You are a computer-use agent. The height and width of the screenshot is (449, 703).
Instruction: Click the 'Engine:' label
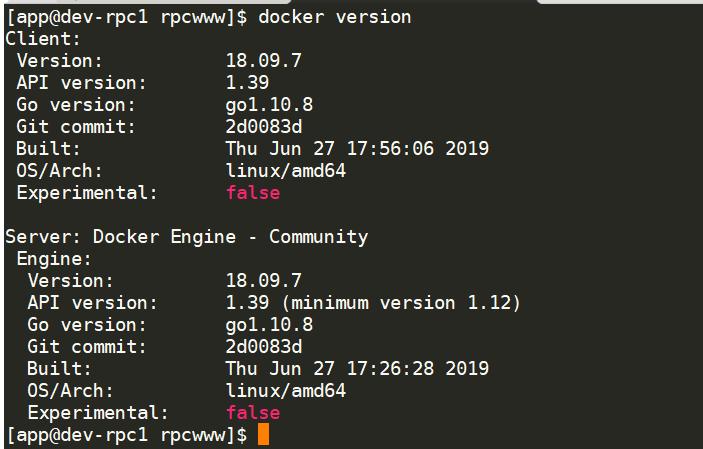[x=54, y=259]
